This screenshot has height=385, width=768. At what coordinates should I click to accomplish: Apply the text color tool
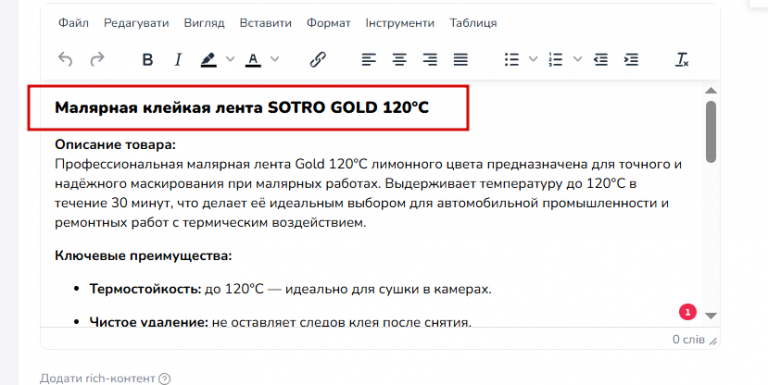click(253, 60)
